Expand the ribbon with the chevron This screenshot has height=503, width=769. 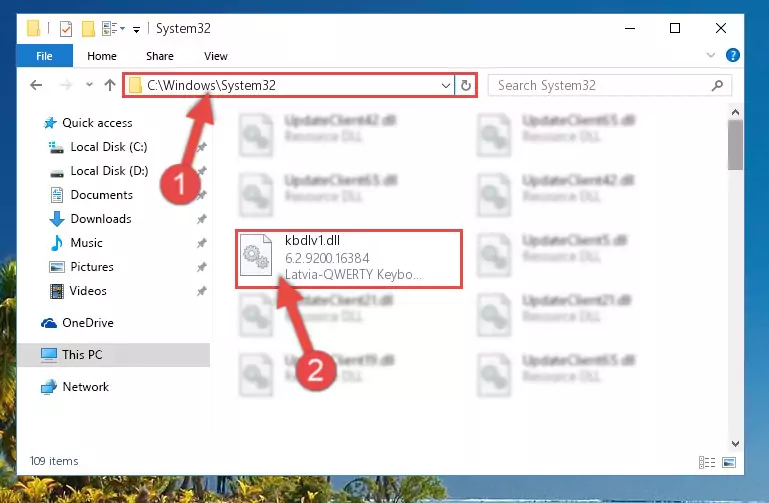point(711,55)
